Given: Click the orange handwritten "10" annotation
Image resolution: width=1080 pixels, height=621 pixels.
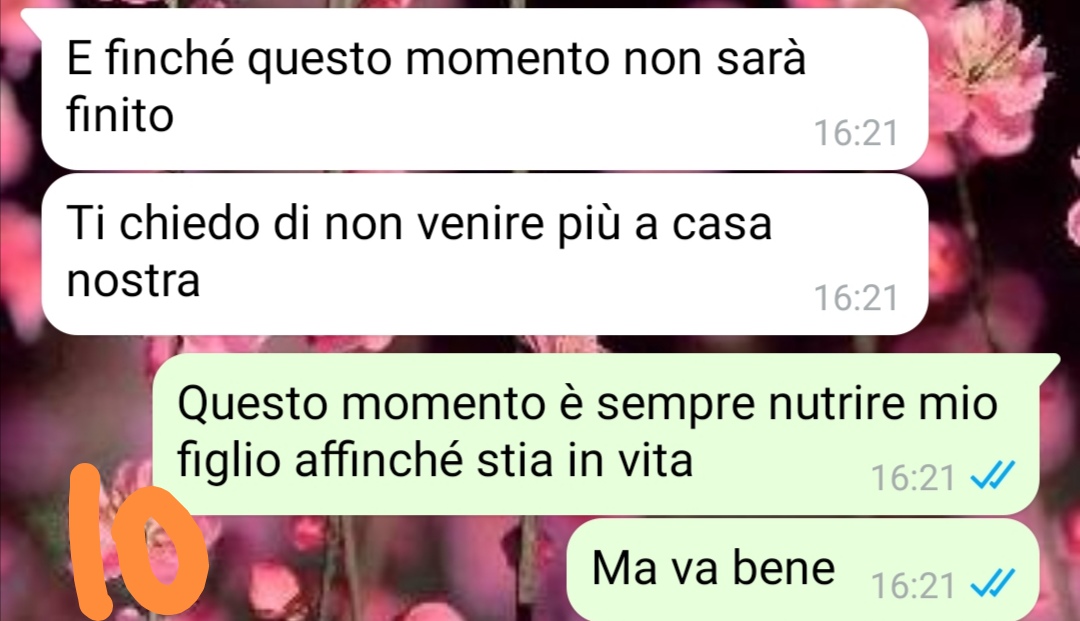Looking at the screenshot, I should [138, 541].
